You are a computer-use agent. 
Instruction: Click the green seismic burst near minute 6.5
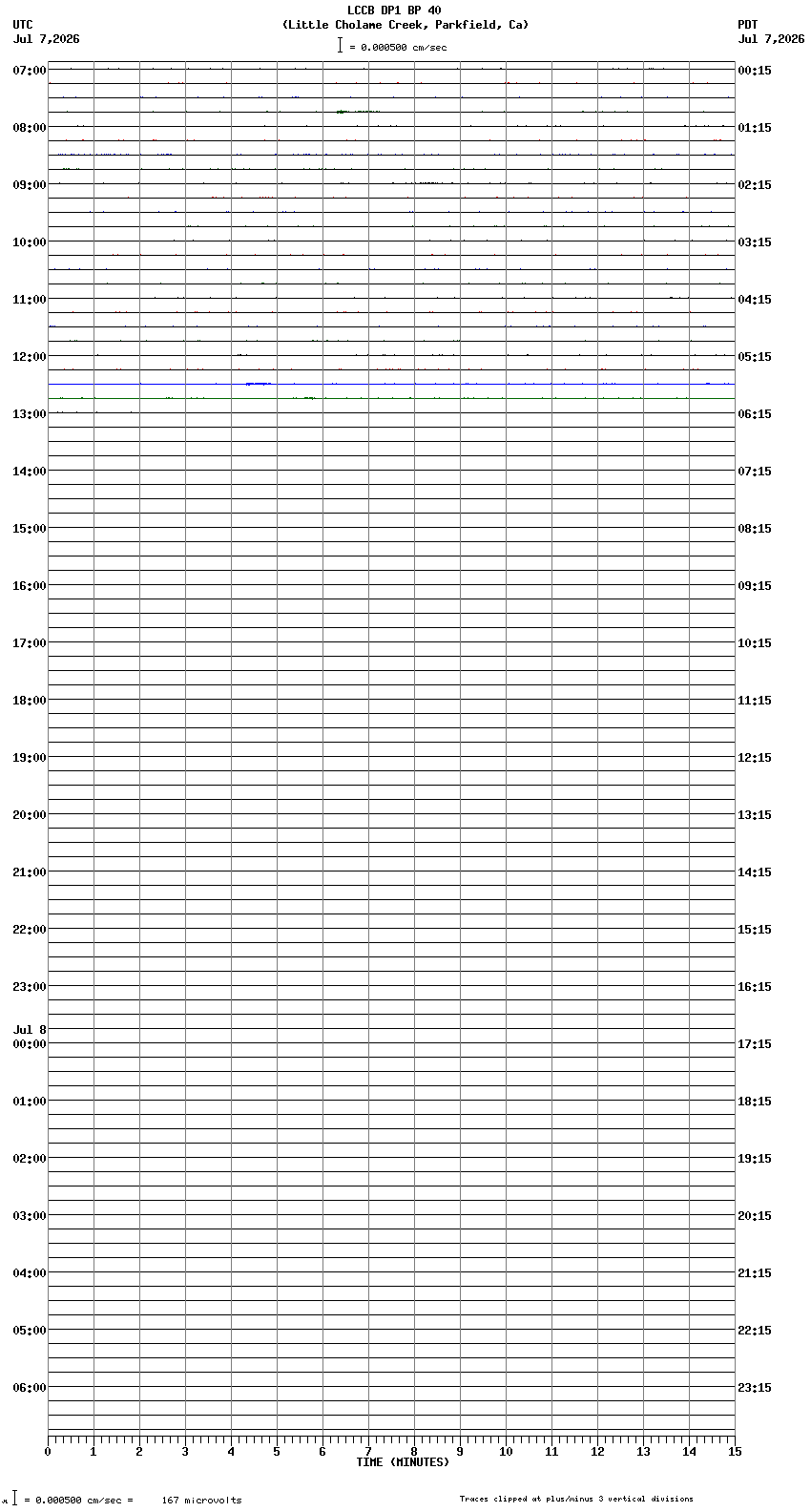click(357, 112)
